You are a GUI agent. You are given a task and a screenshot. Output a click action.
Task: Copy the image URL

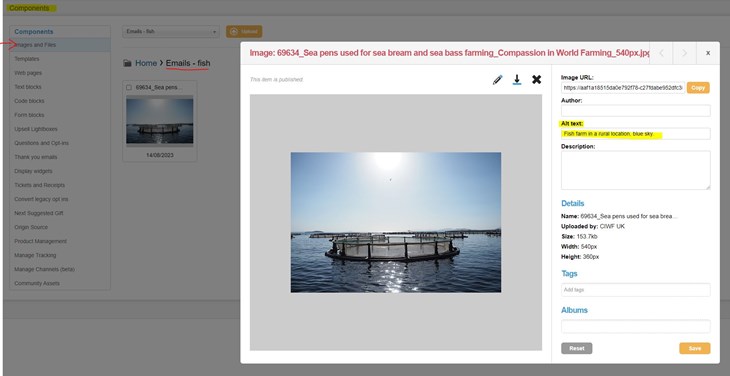698,87
